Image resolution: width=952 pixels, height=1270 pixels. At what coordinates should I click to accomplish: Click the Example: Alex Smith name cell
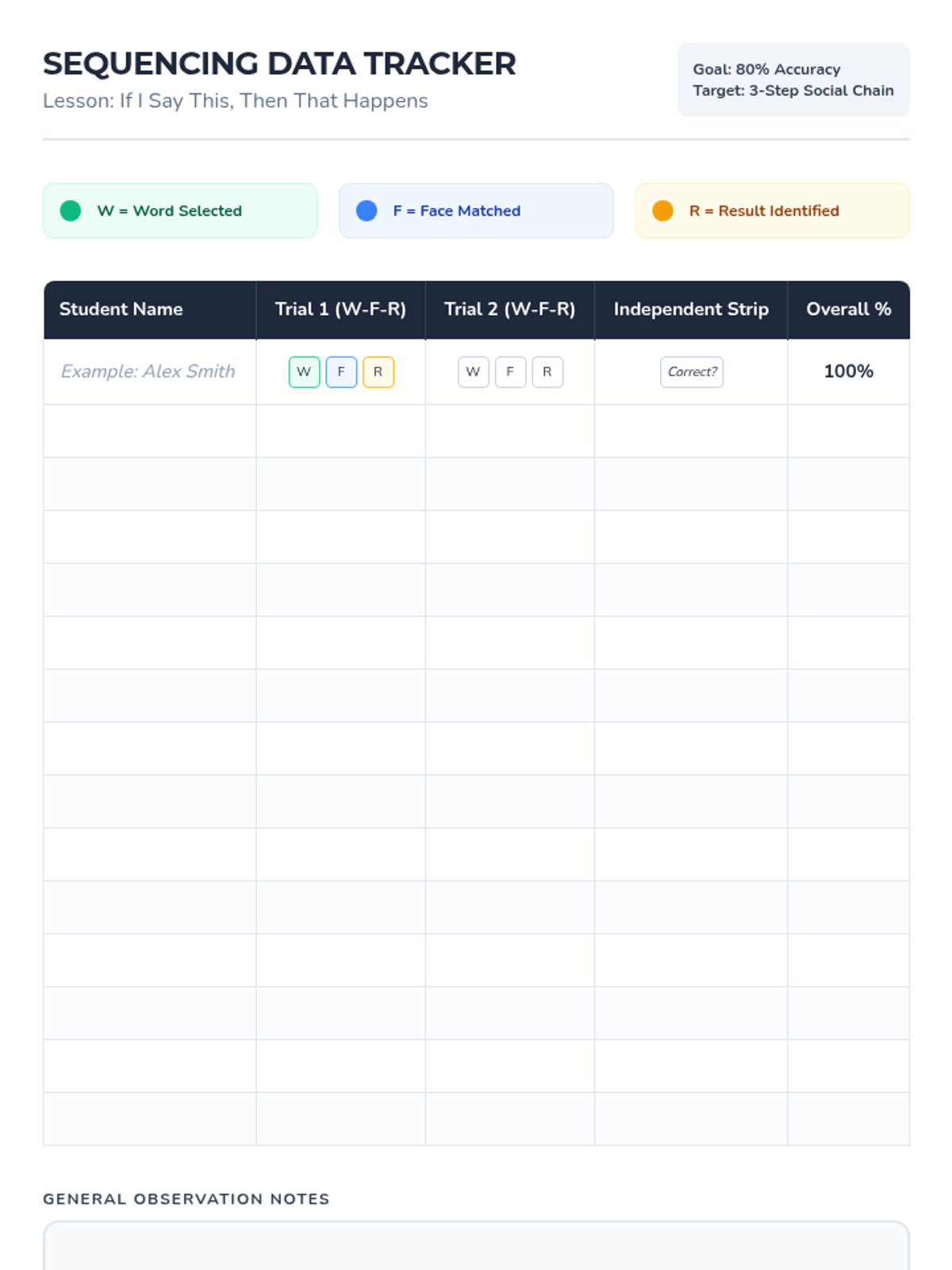pos(148,371)
